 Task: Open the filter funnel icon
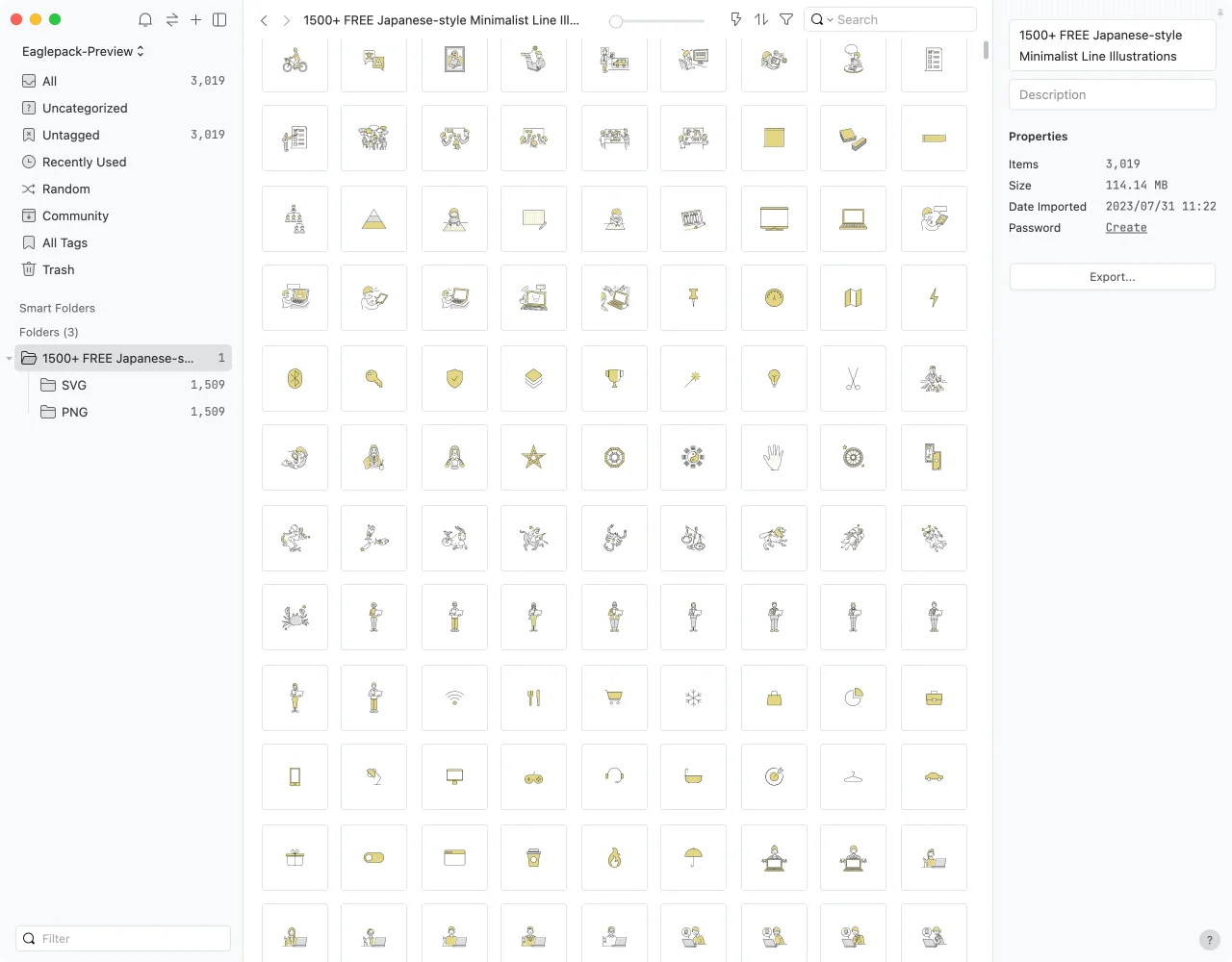[786, 19]
